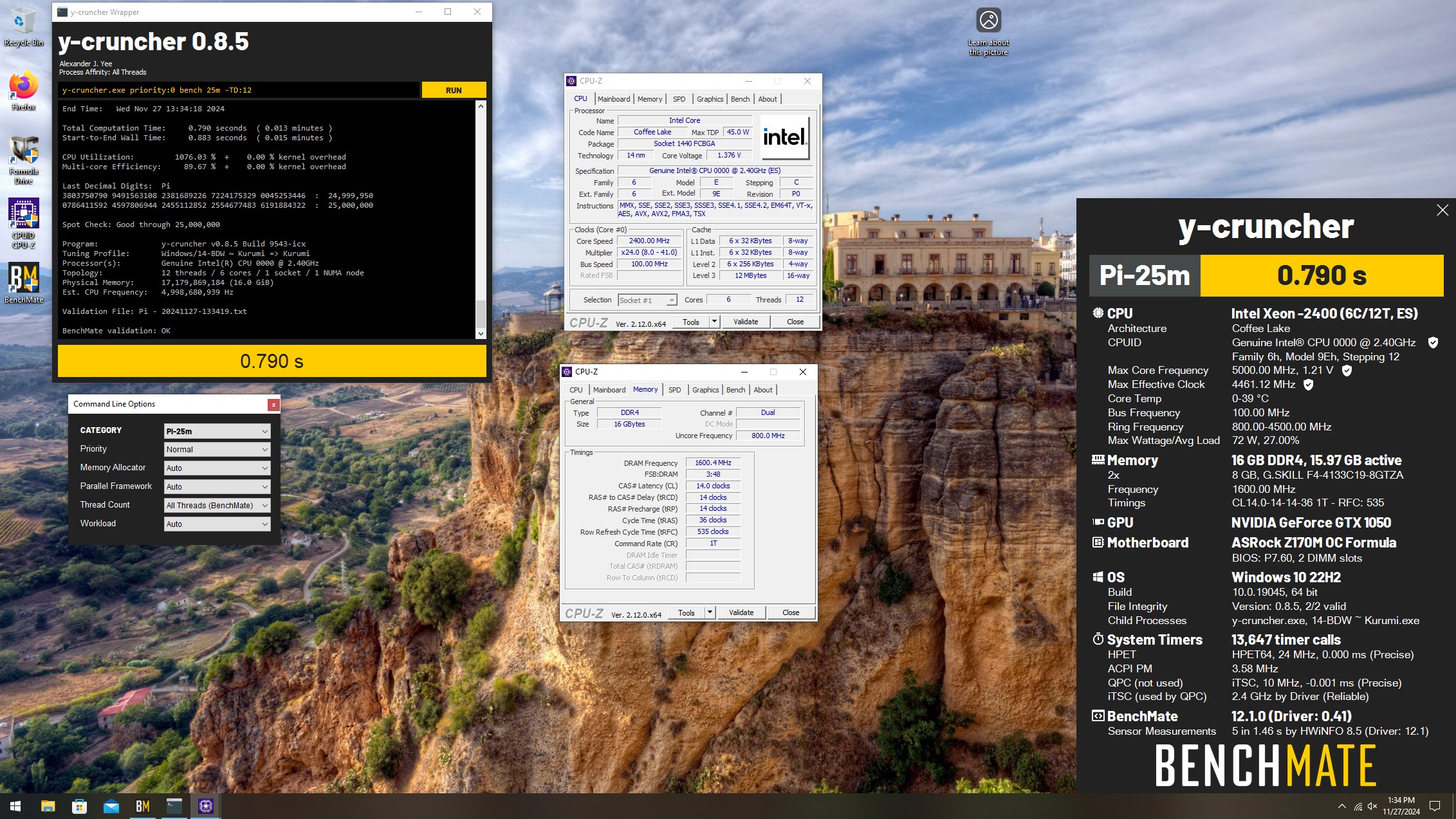The image size is (1456, 819).
Task: Open the notification center icon
Action: point(1435,806)
